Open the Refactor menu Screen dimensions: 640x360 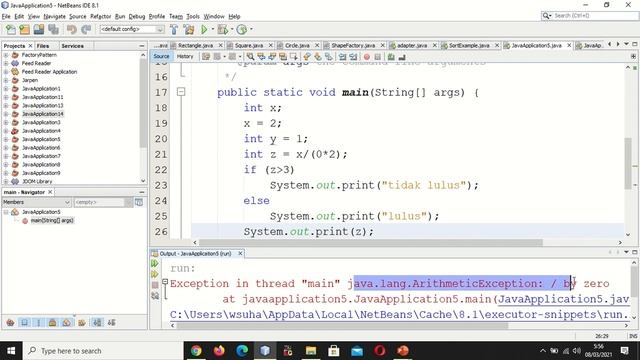click(100, 16)
